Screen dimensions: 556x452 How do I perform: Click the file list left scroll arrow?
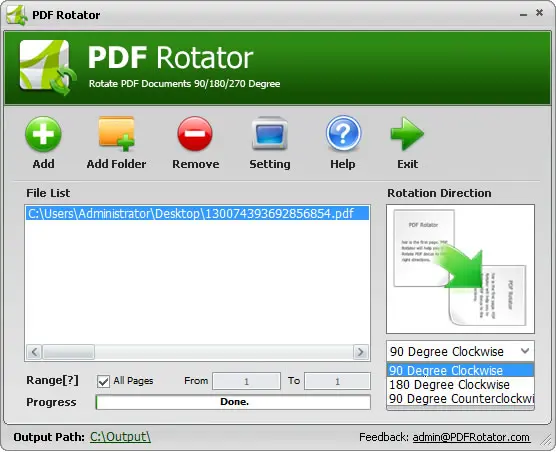coord(34,352)
